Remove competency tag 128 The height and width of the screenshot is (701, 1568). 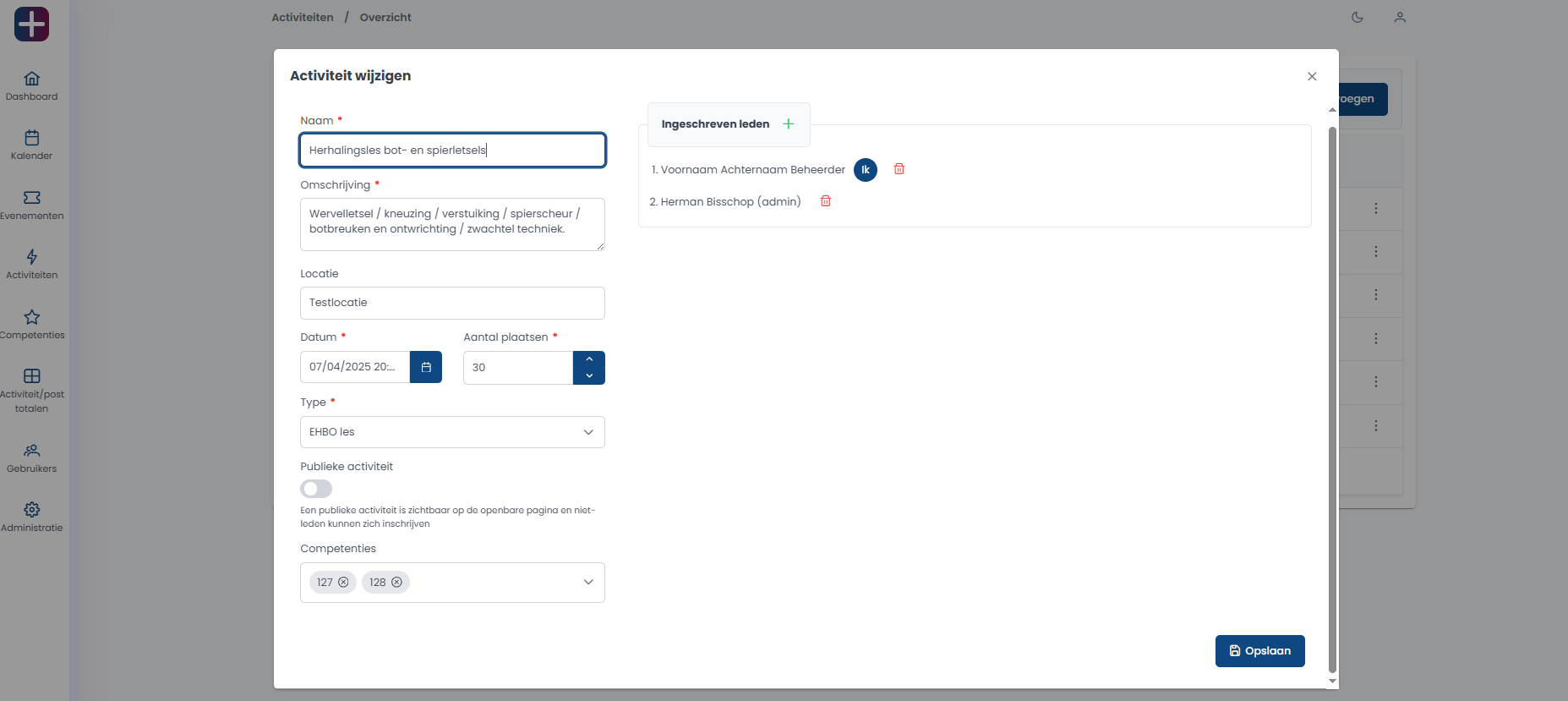(396, 583)
